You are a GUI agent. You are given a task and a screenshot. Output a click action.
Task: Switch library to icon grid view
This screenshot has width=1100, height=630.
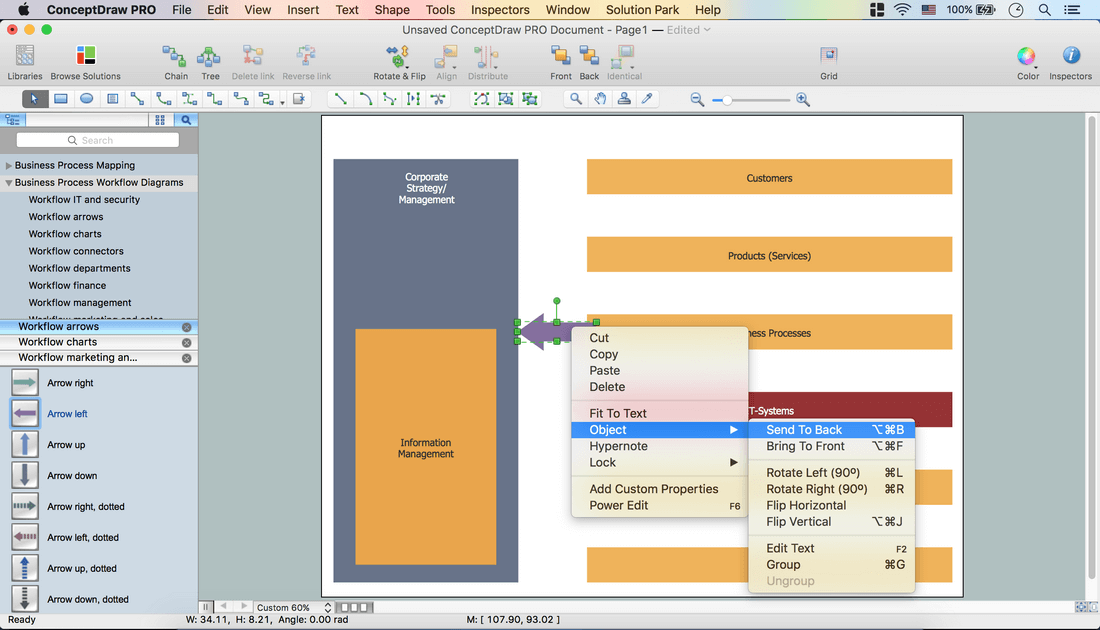pyautogui.click(x=160, y=120)
